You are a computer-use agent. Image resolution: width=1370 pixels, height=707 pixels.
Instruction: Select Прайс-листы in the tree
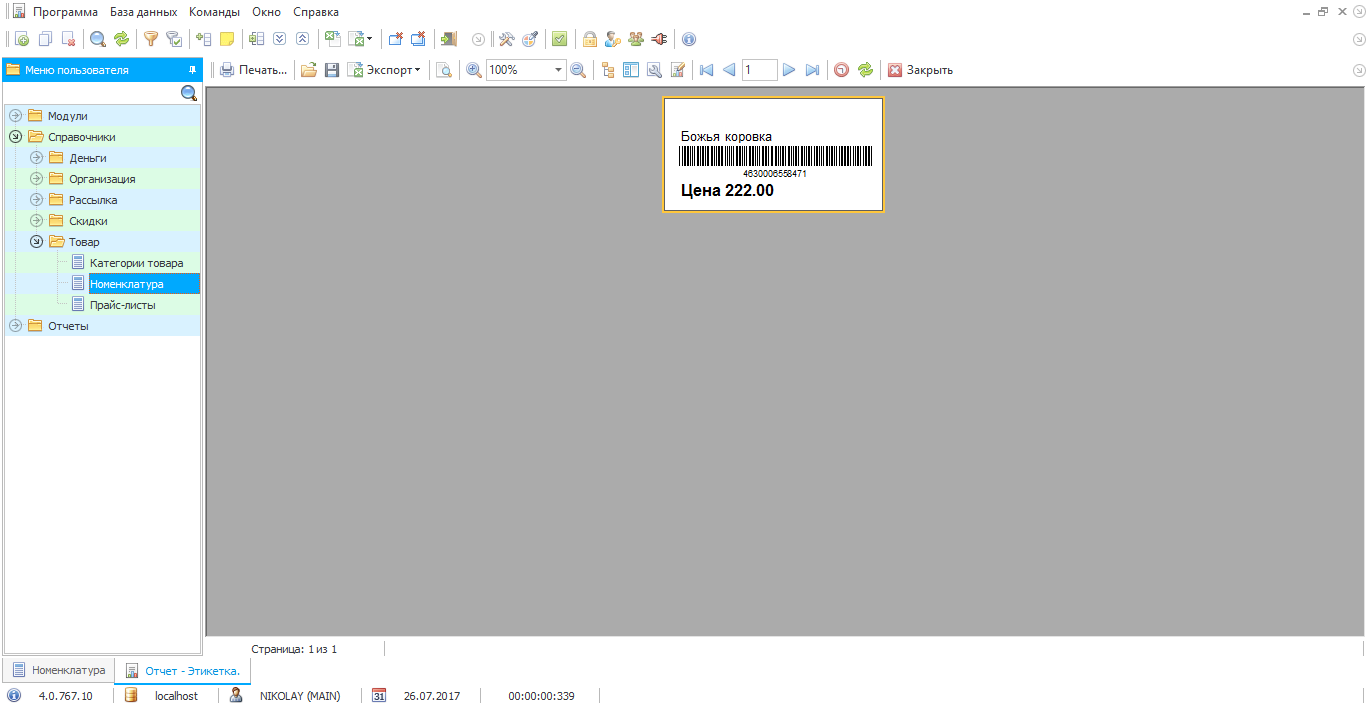122,305
